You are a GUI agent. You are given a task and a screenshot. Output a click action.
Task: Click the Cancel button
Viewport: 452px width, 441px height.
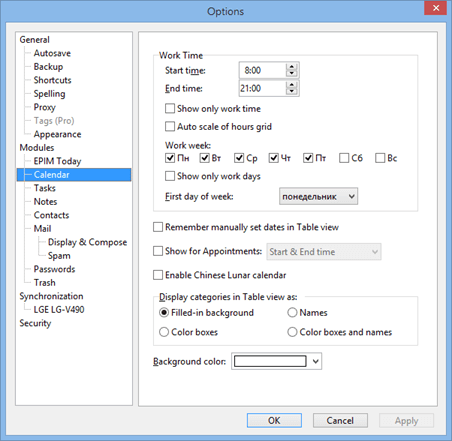(x=340, y=421)
